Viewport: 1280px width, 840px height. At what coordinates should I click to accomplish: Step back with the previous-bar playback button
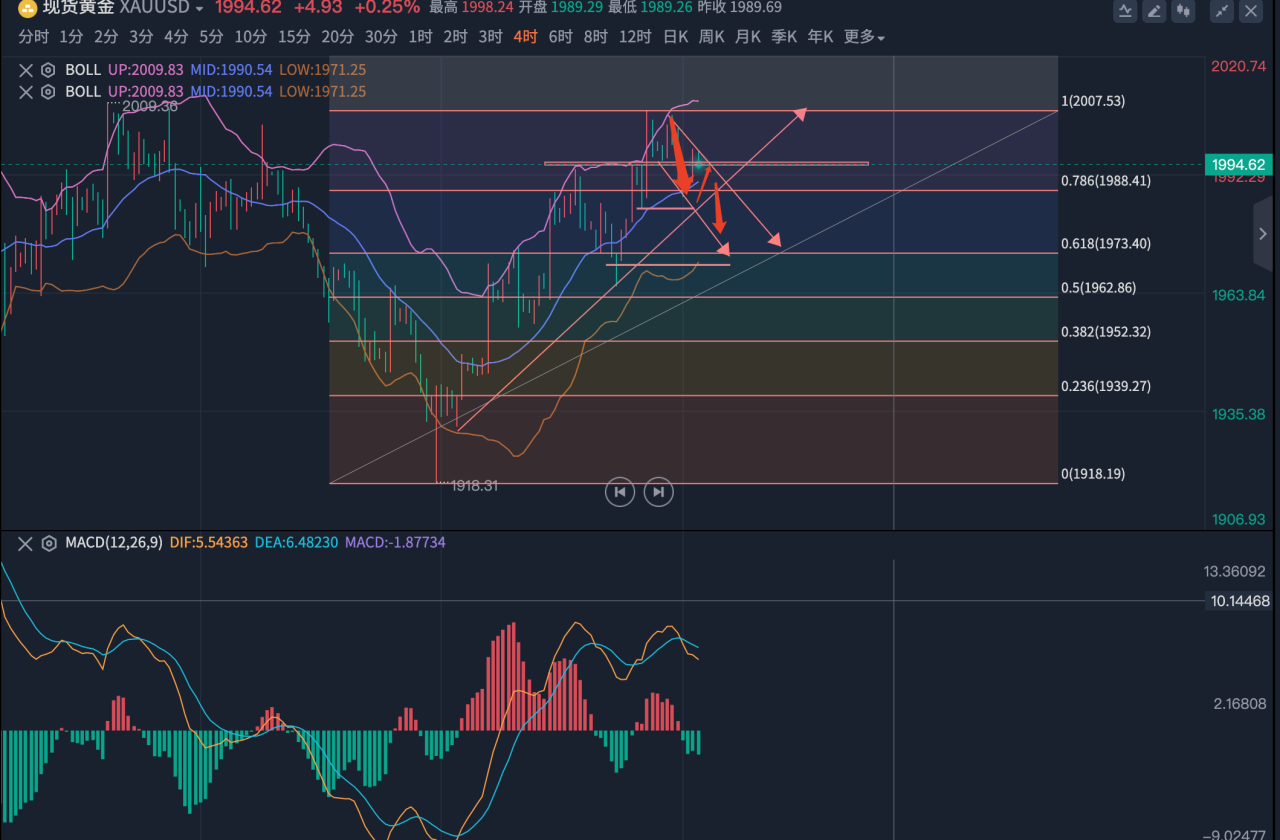coord(620,491)
